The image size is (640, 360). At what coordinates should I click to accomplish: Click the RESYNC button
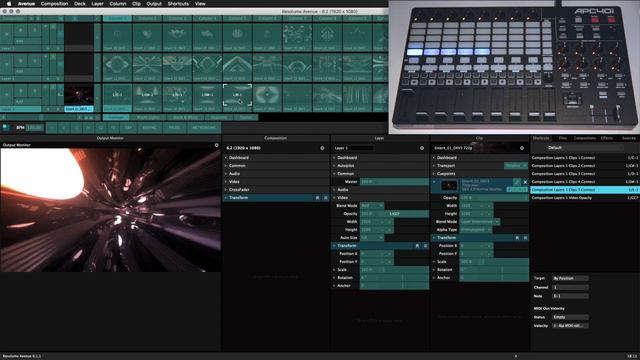[x=149, y=128]
